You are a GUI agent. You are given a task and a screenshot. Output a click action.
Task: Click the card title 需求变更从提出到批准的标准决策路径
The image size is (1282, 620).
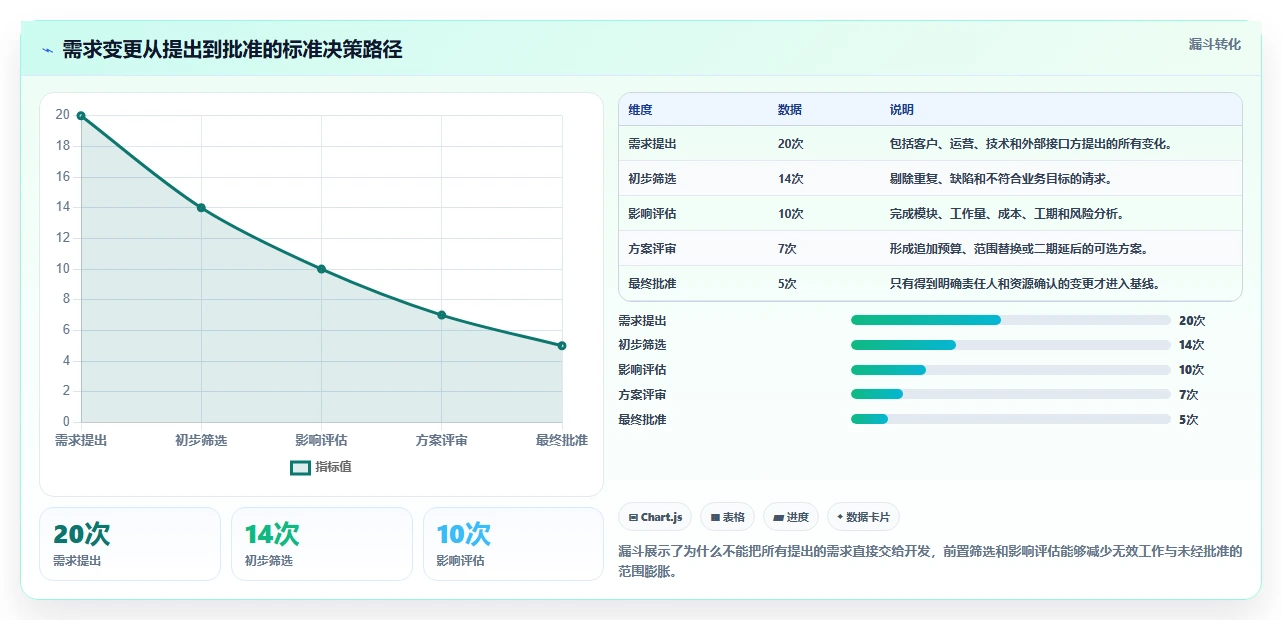tap(232, 50)
